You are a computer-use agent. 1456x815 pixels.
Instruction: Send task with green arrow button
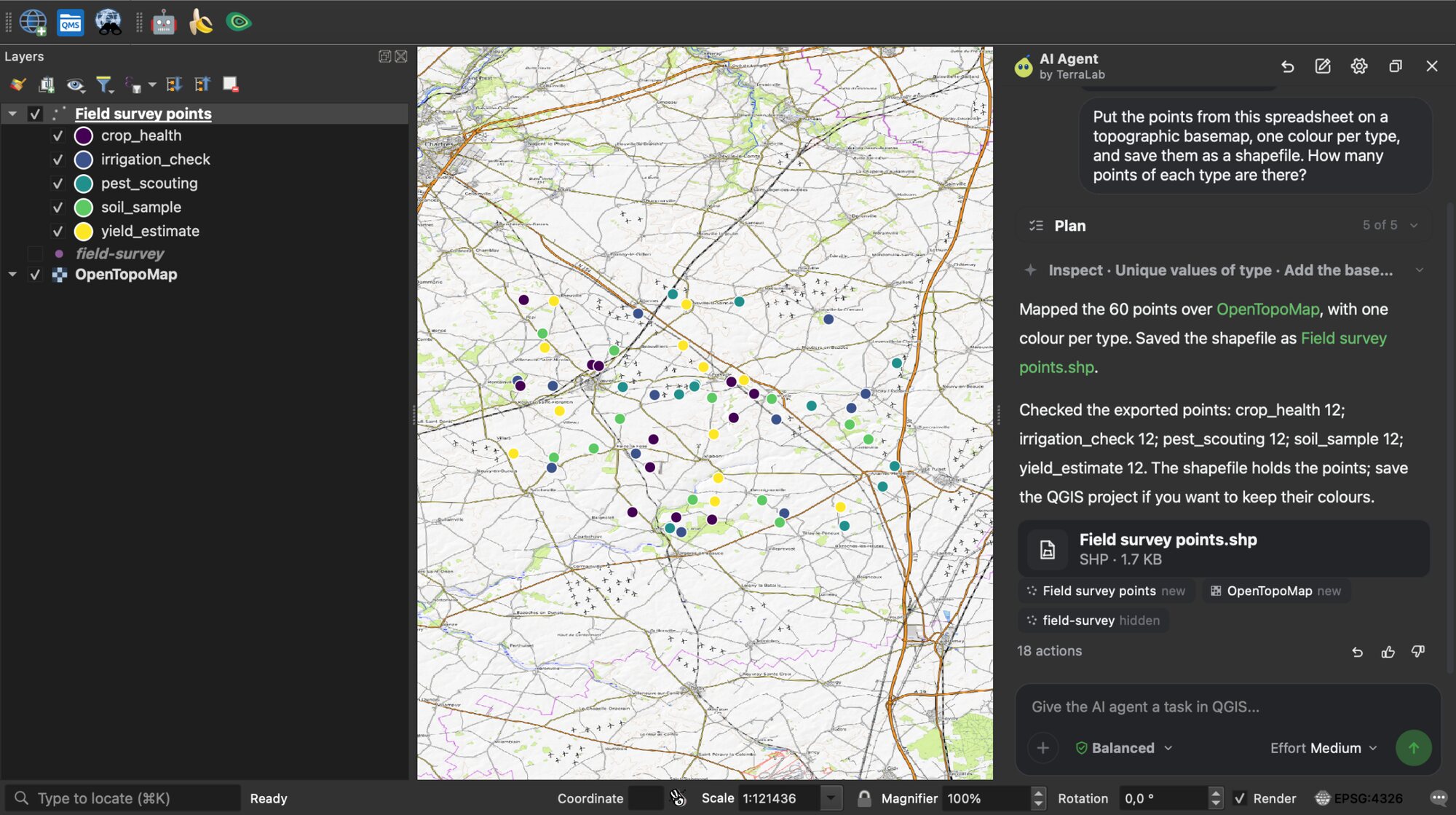coord(1413,748)
